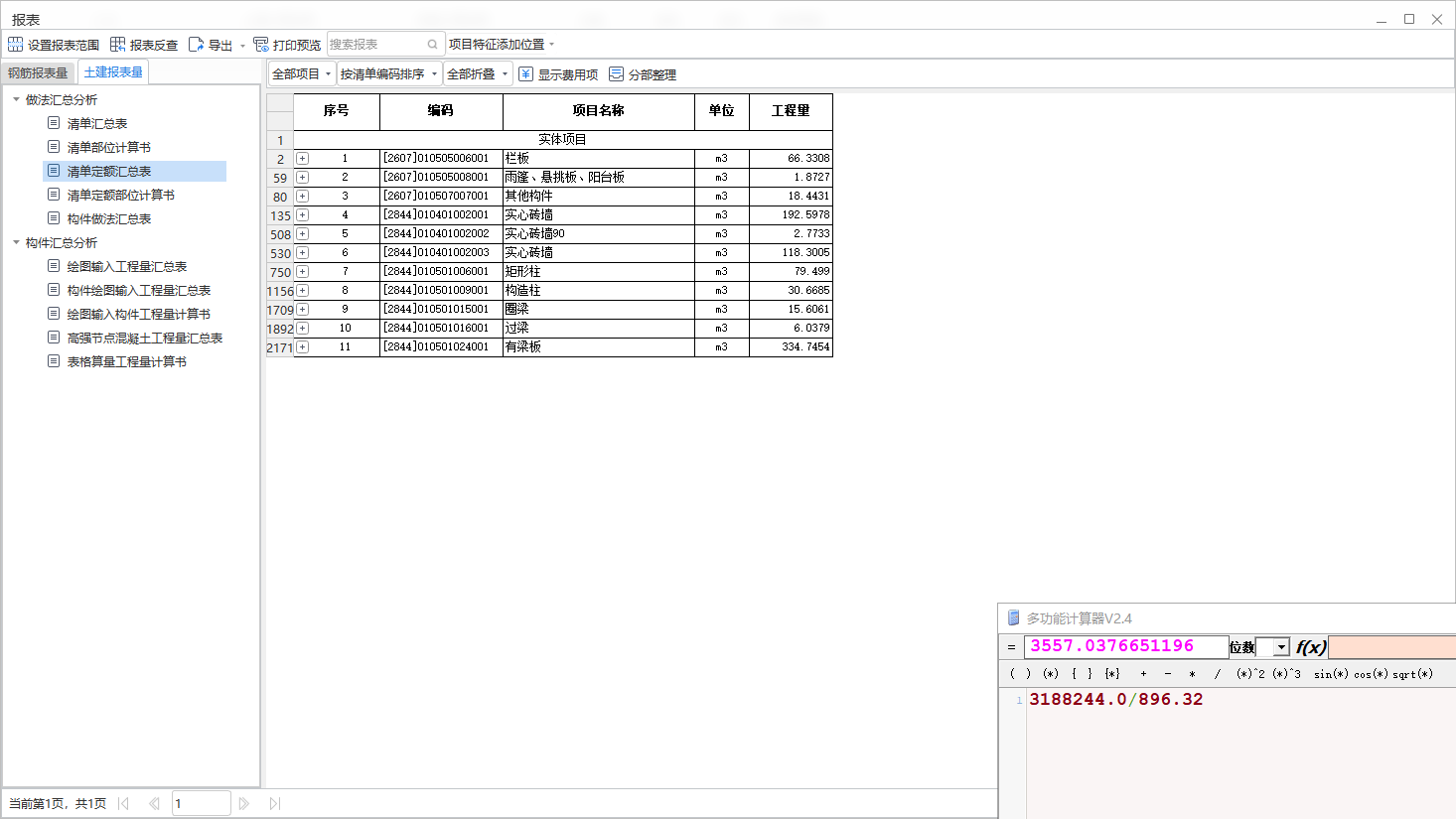Image resolution: width=1456 pixels, height=819 pixels.
Task: Open the 绘图输入工程量汇总表 report
Action: (x=127, y=267)
